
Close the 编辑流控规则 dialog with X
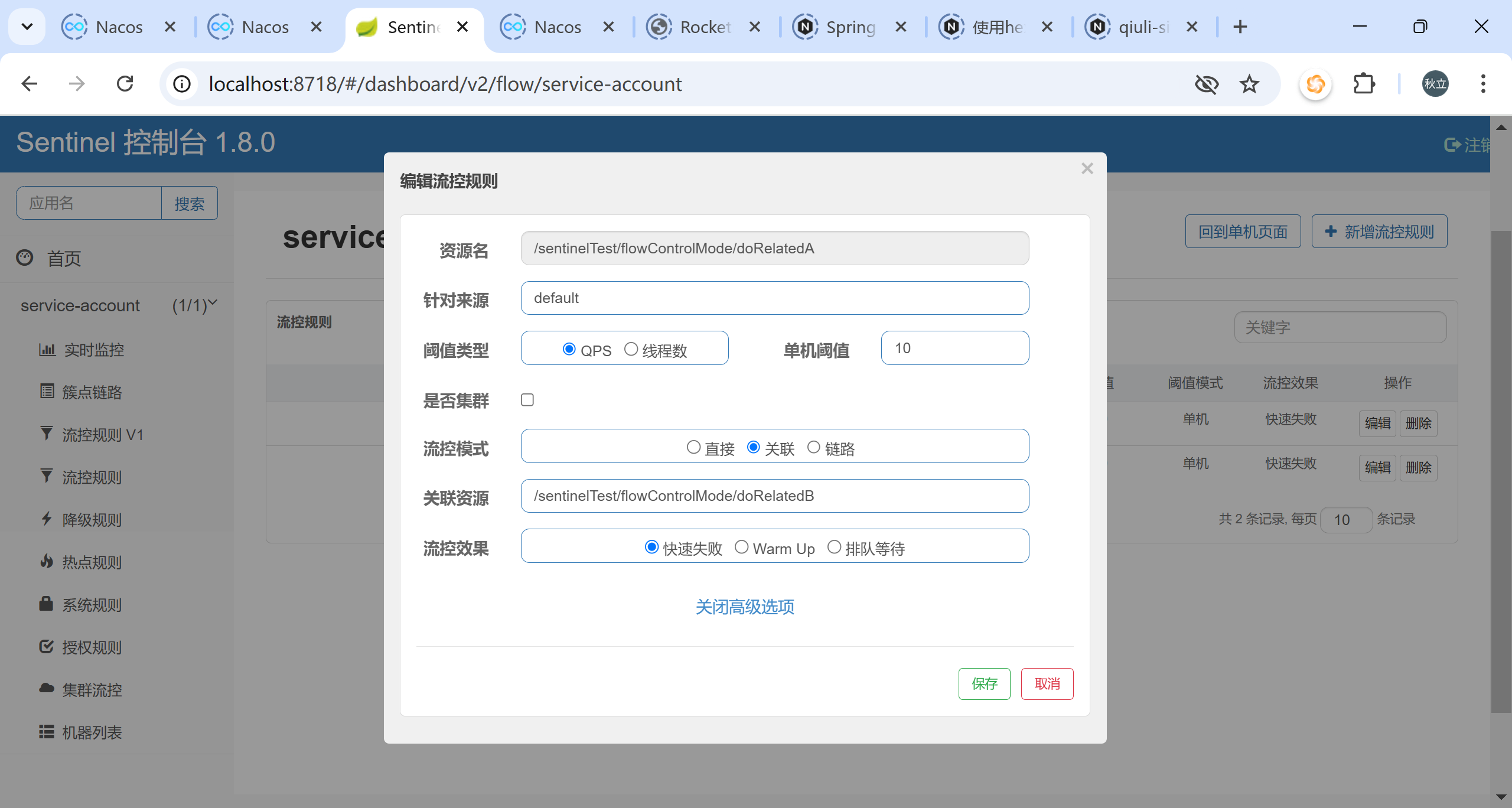pyautogui.click(x=1087, y=169)
